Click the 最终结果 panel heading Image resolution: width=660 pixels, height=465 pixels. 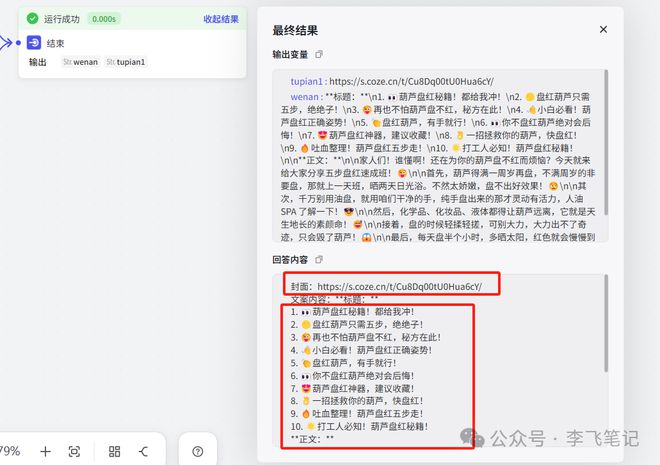click(x=295, y=30)
